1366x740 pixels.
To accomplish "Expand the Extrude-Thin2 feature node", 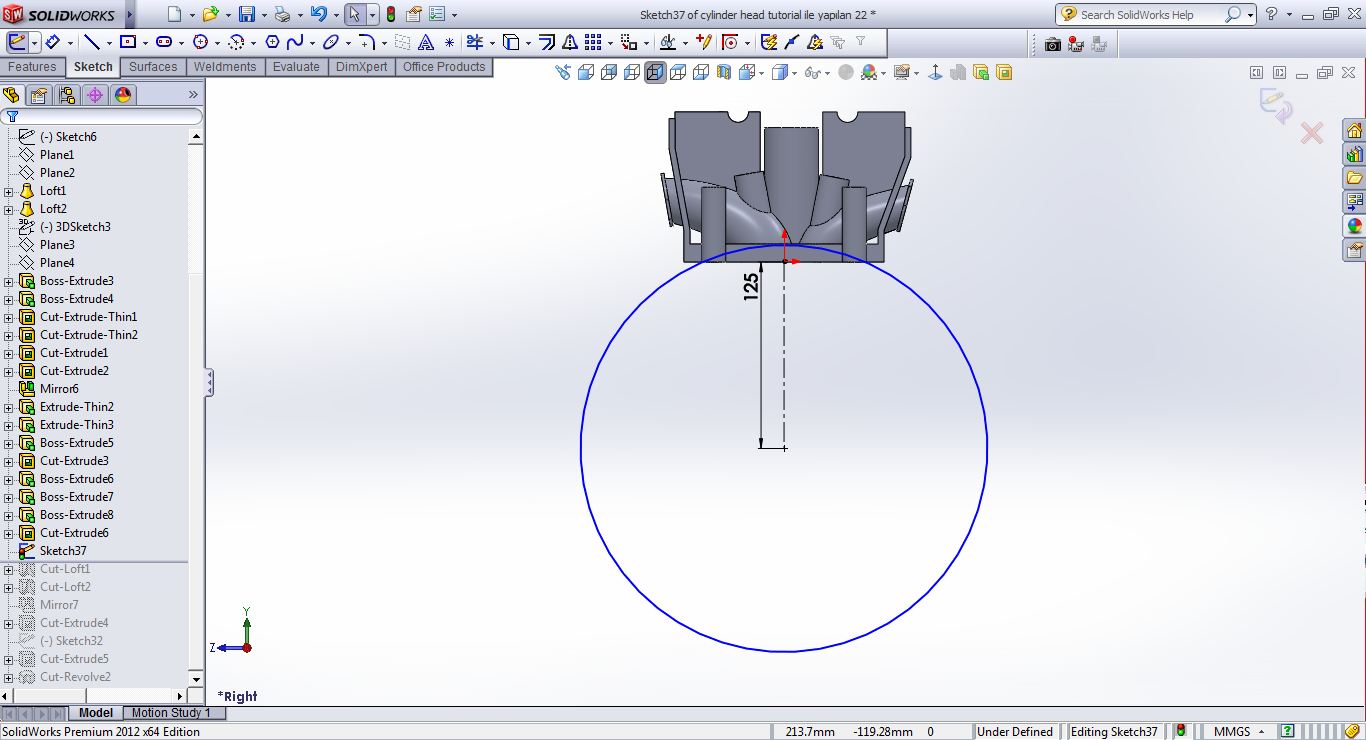I will (x=9, y=407).
